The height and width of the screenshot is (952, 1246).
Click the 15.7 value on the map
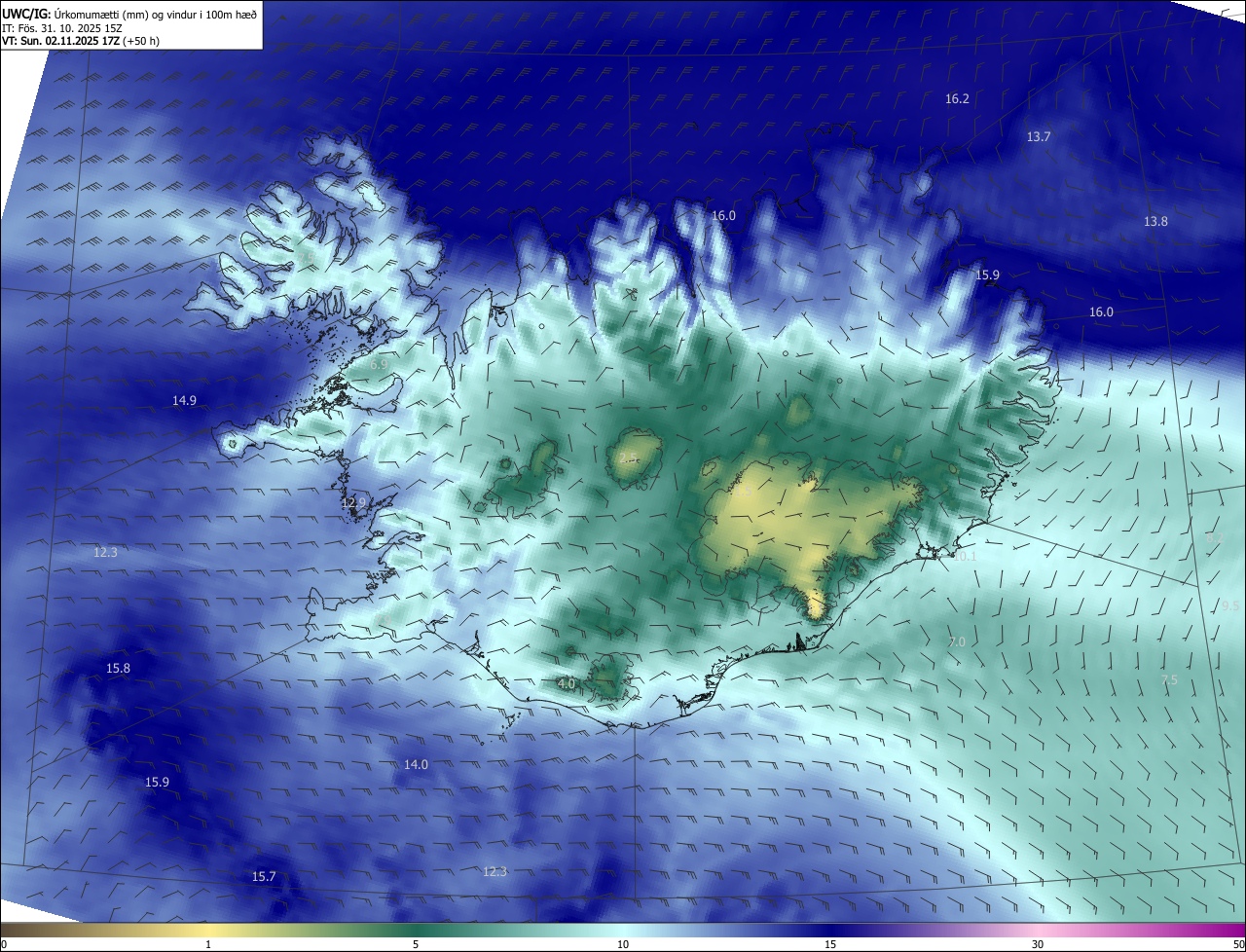[x=264, y=877]
